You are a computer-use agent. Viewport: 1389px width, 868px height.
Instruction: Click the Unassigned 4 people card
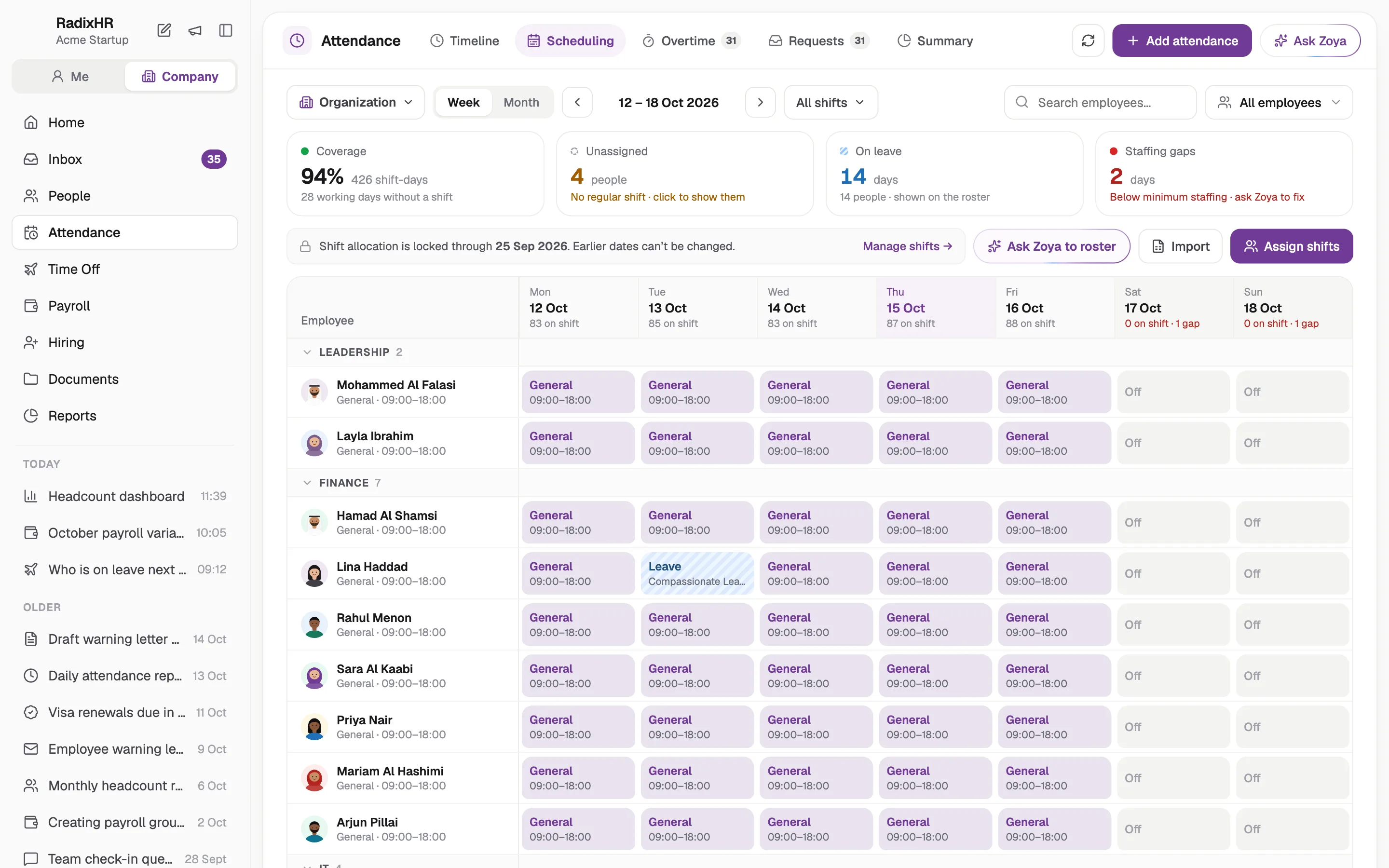click(685, 174)
